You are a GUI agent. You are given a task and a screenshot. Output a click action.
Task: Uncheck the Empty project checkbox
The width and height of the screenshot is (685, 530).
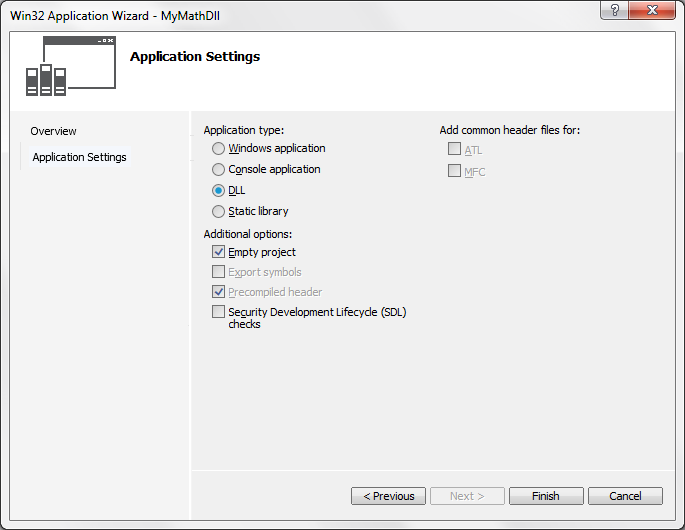(218, 252)
